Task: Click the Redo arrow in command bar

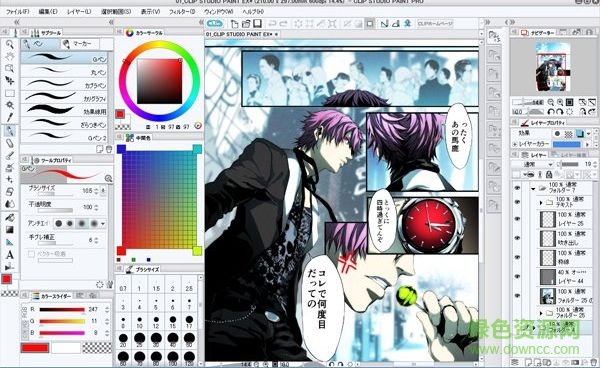Action: (x=283, y=24)
